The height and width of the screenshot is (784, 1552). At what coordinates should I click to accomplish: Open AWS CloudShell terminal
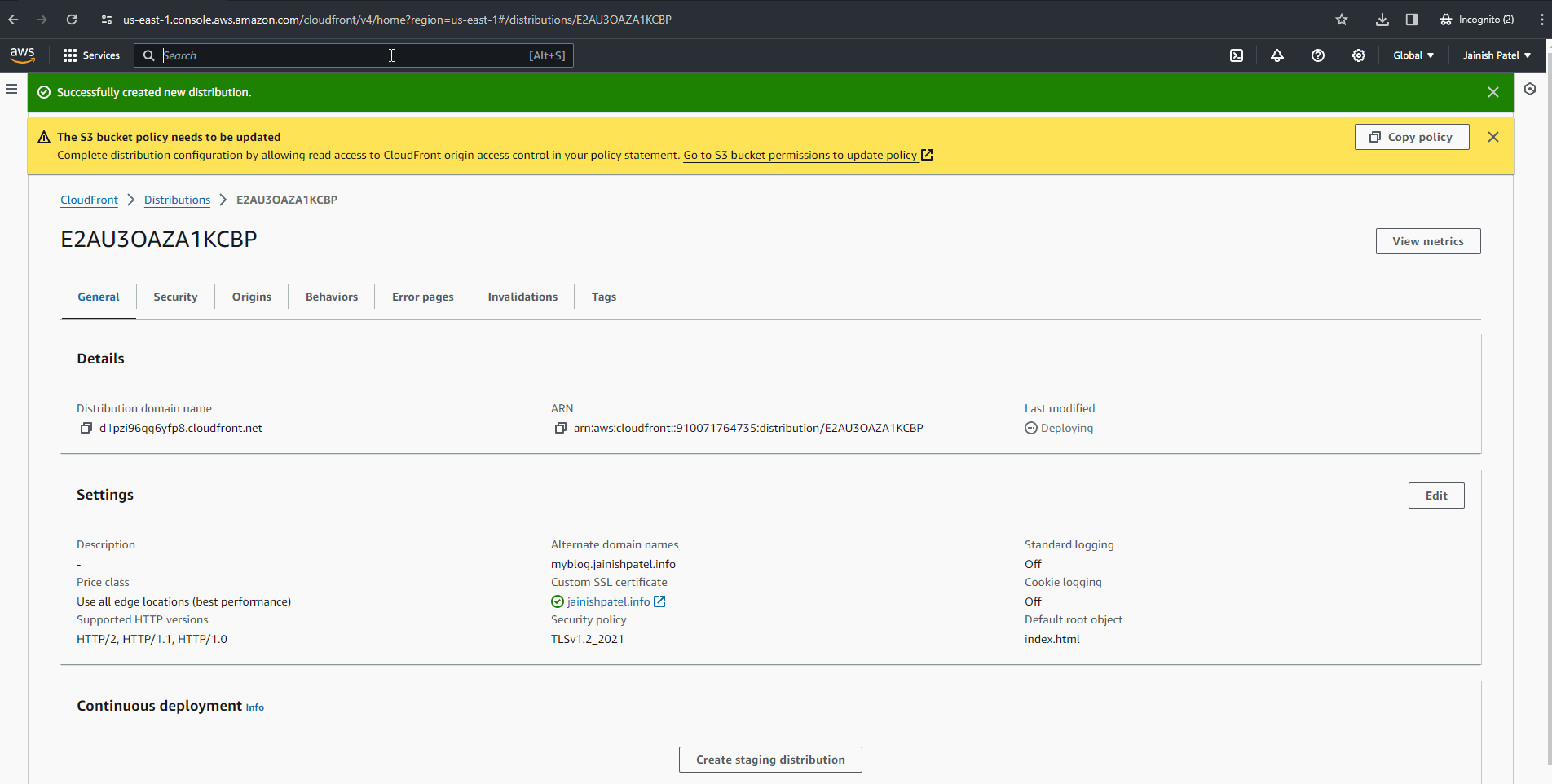coord(1237,55)
